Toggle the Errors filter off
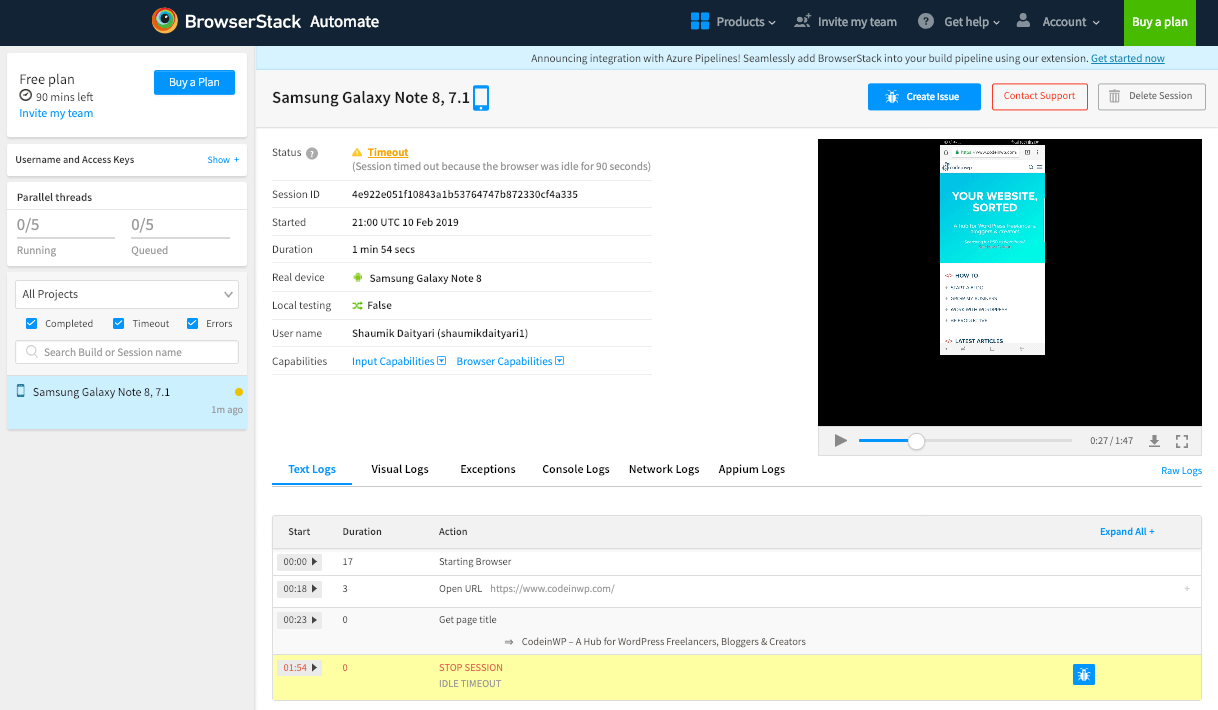The height and width of the screenshot is (710, 1218). pos(194,323)
